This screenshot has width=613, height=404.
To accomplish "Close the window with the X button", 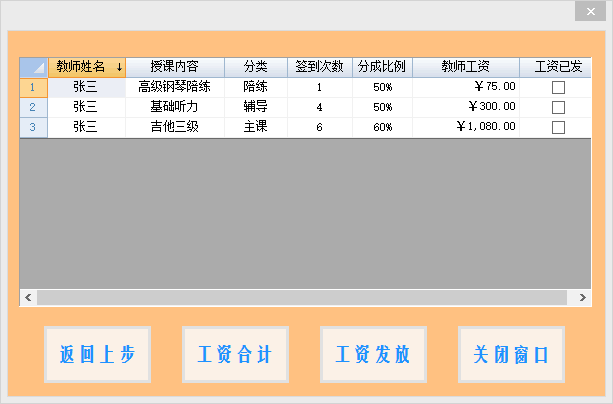I will coord(589,12).
